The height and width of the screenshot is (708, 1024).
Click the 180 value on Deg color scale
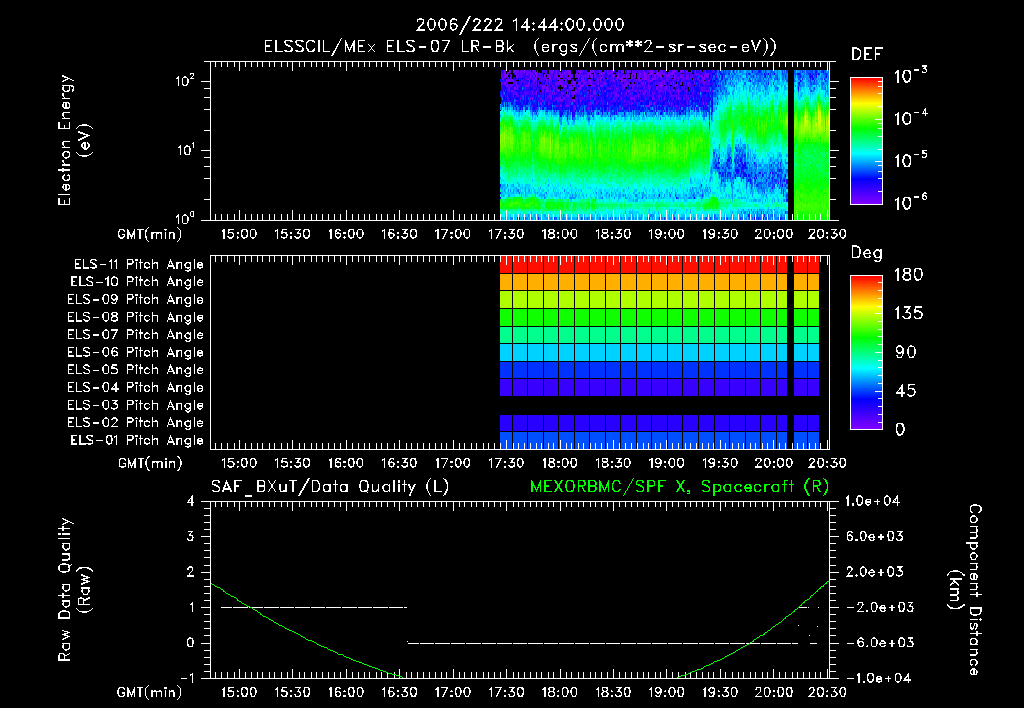[x=908, y=275]
